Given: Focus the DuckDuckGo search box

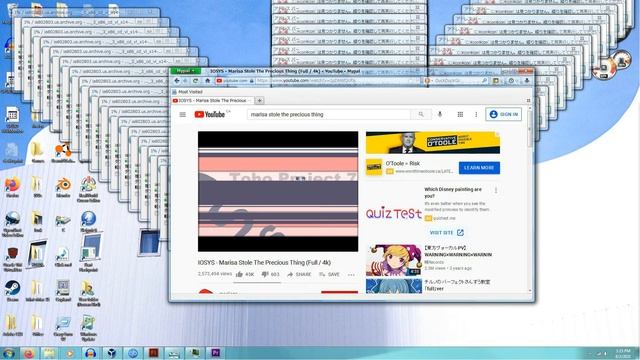Looking at the screenshot, I should pyautogui.click(x=456, y=81).
